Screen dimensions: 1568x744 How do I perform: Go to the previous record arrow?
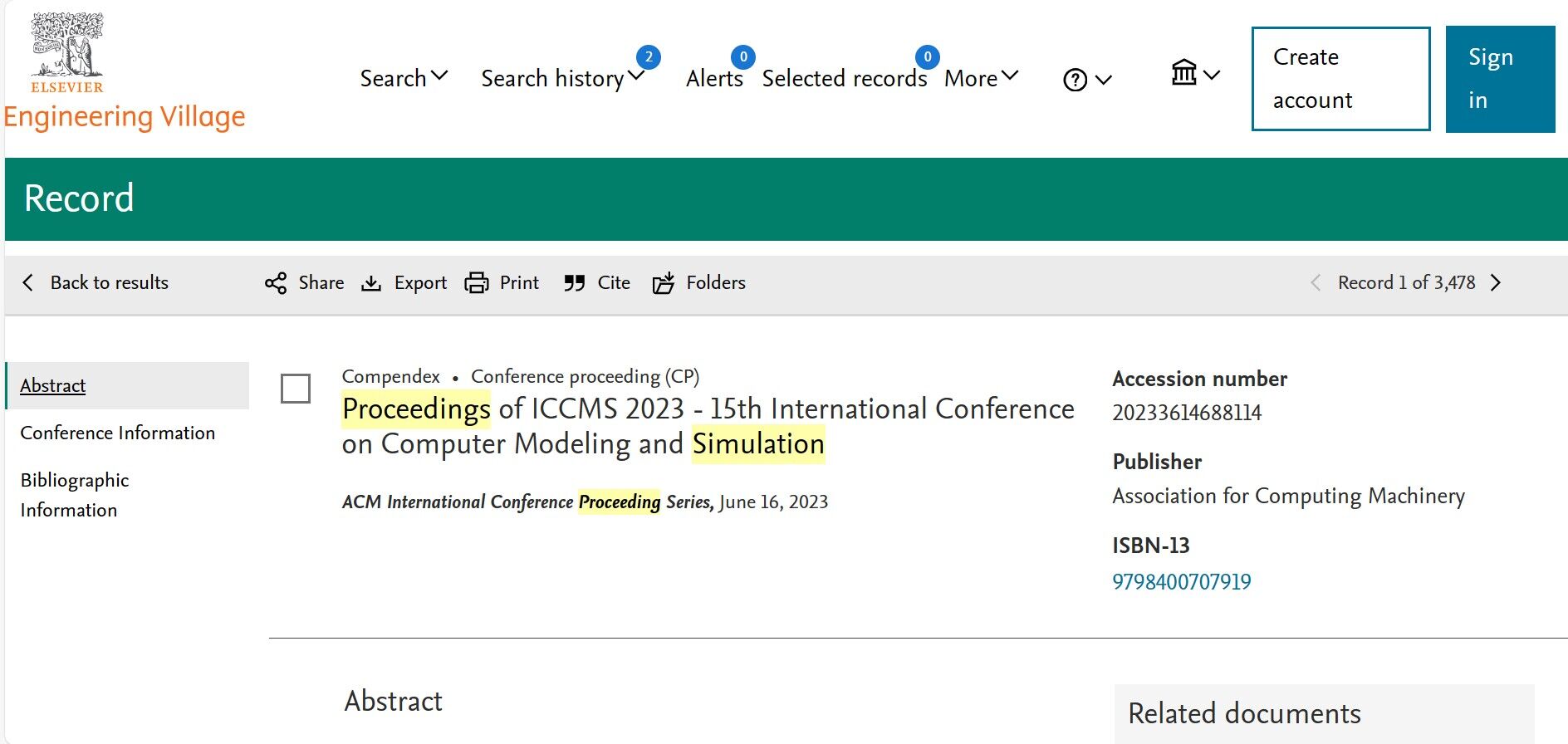click(x=1316, y=282)
